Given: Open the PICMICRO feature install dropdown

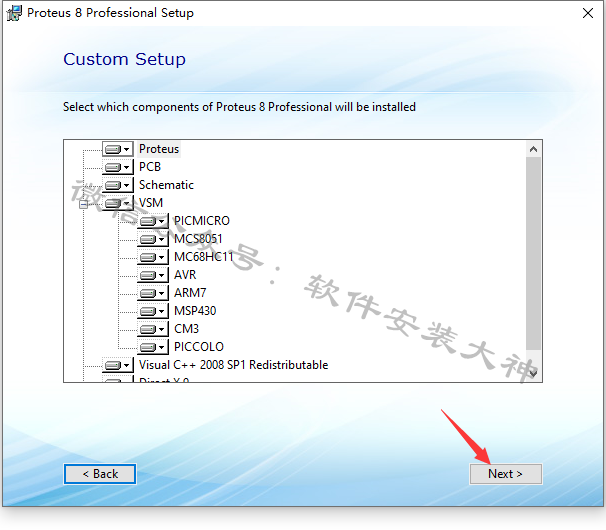Looking at the screenshot, I should click(153, 221).
